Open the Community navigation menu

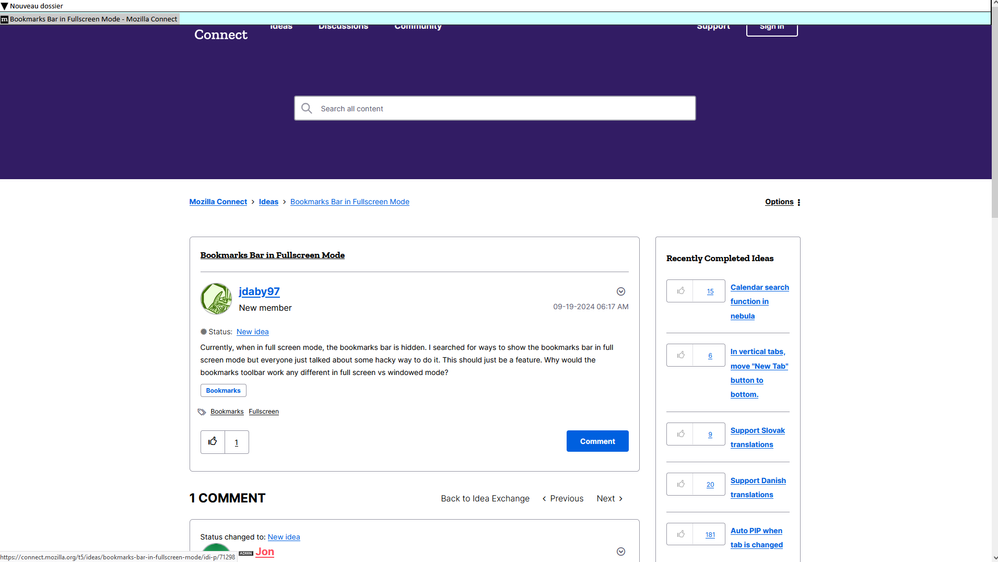click(418, 26)
